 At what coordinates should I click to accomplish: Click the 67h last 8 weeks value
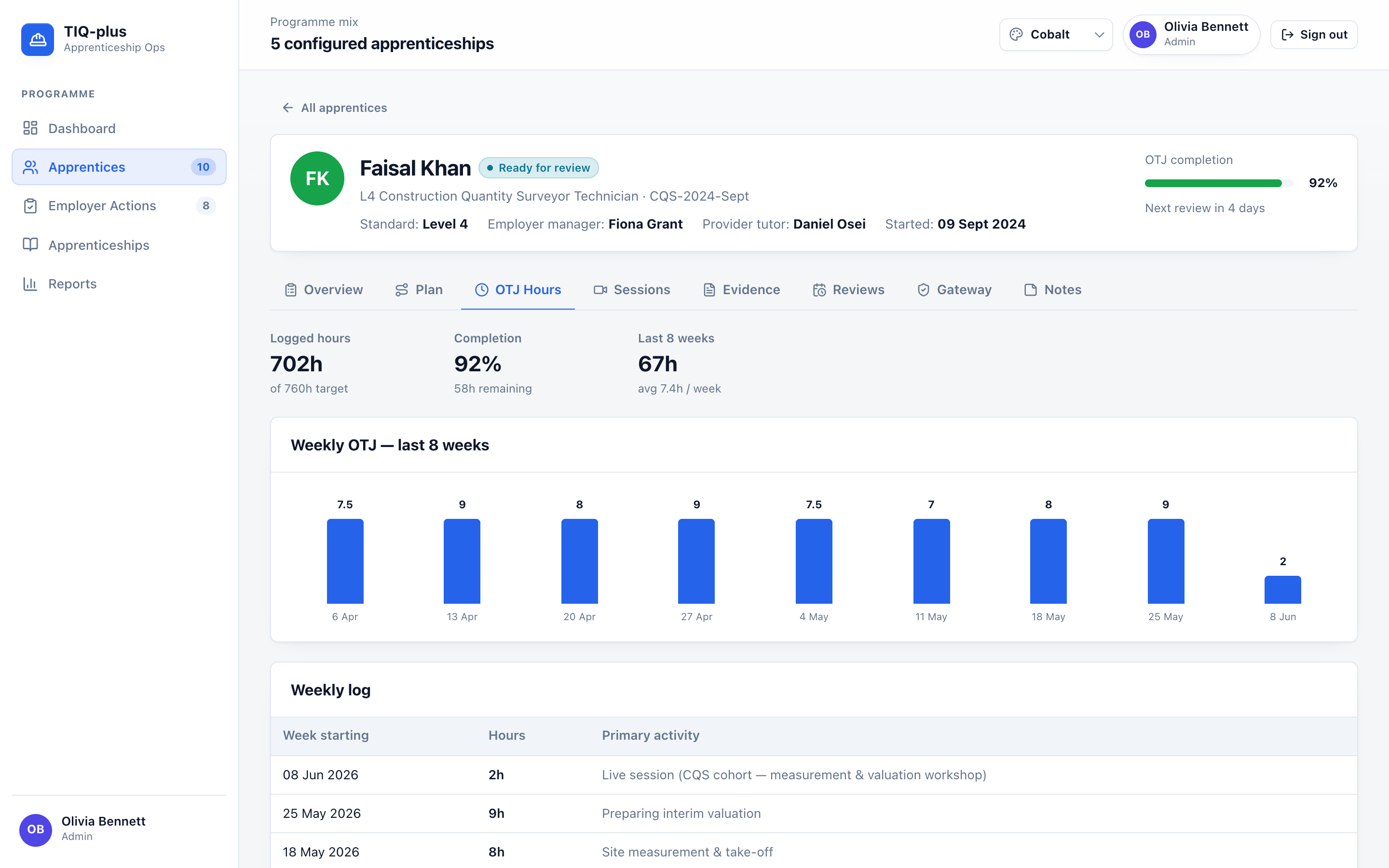coord(658,364)
